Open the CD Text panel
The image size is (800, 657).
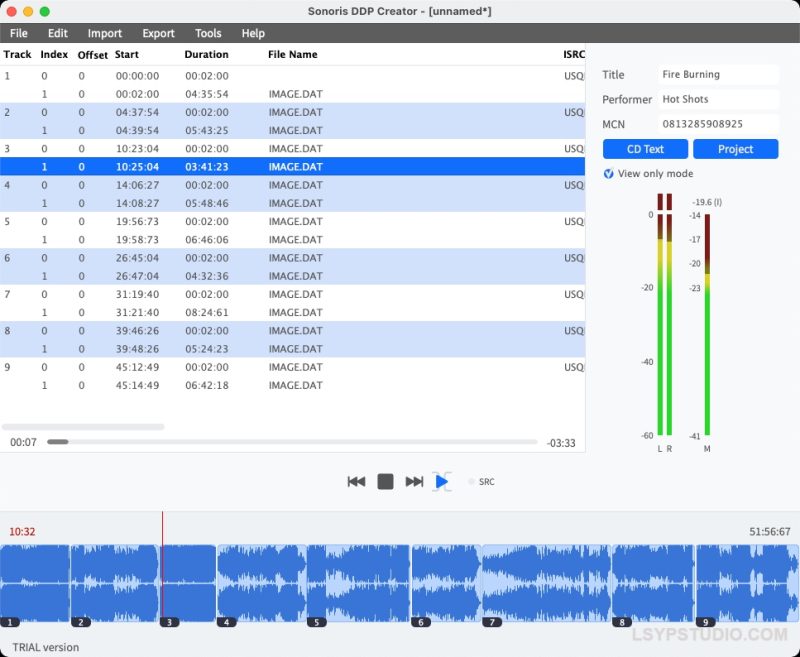[645, 148]
